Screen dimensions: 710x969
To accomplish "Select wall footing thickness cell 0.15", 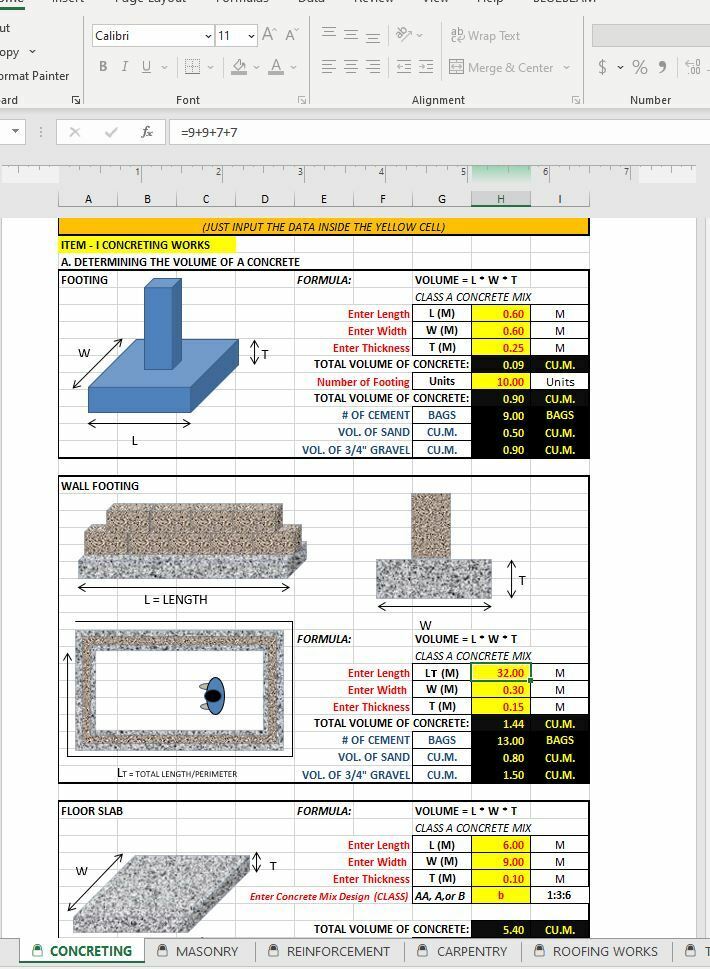I will [x=501, y=707].
